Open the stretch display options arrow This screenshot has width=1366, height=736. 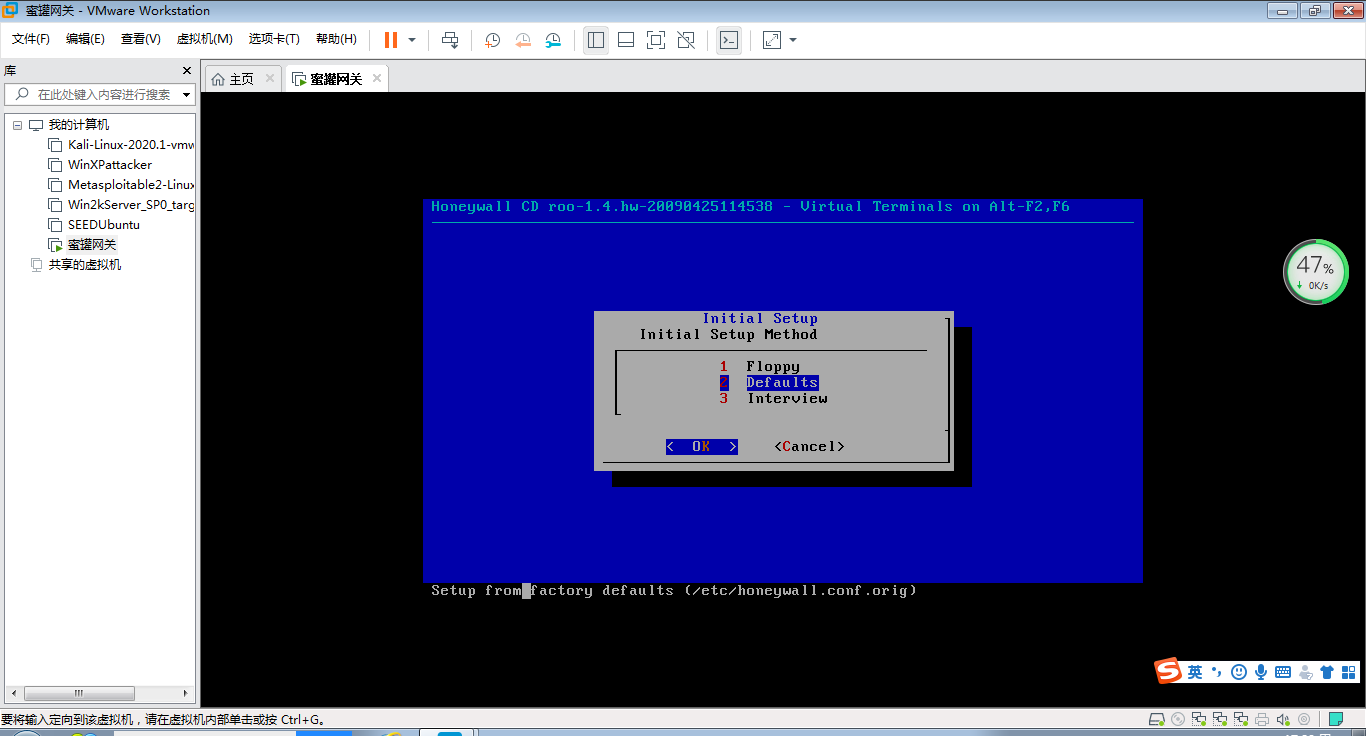click(793, 40)
